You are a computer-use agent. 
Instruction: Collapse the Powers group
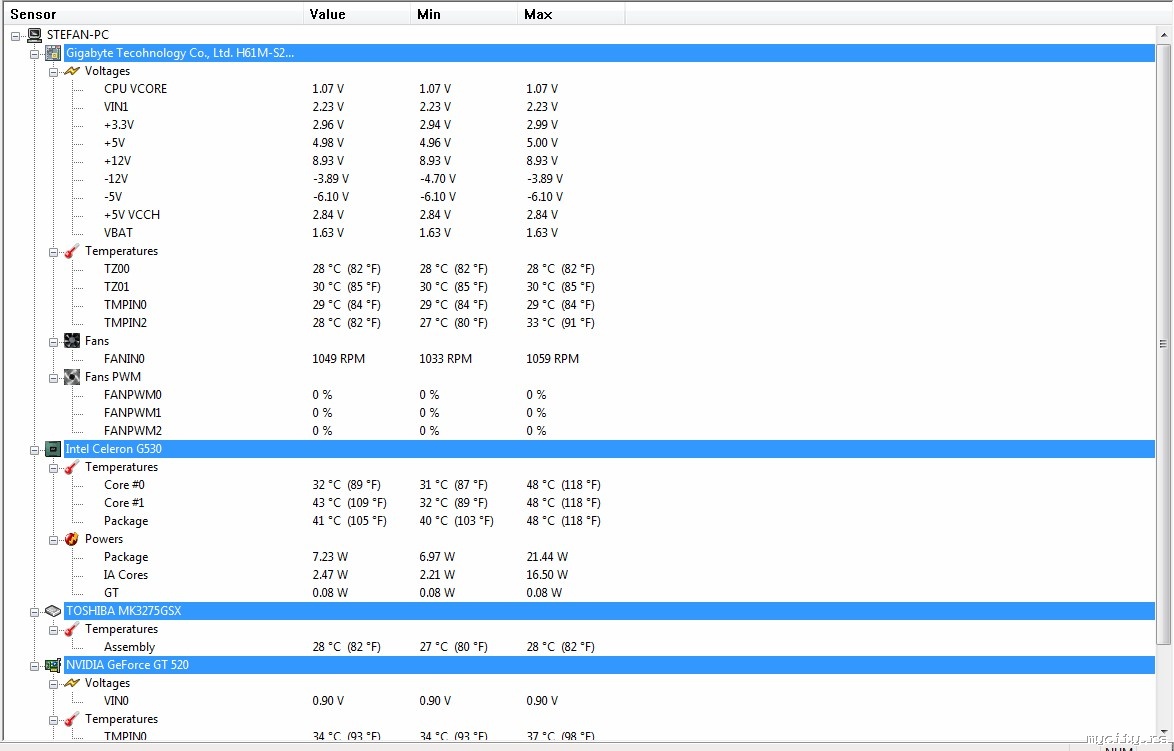(54, 540)
